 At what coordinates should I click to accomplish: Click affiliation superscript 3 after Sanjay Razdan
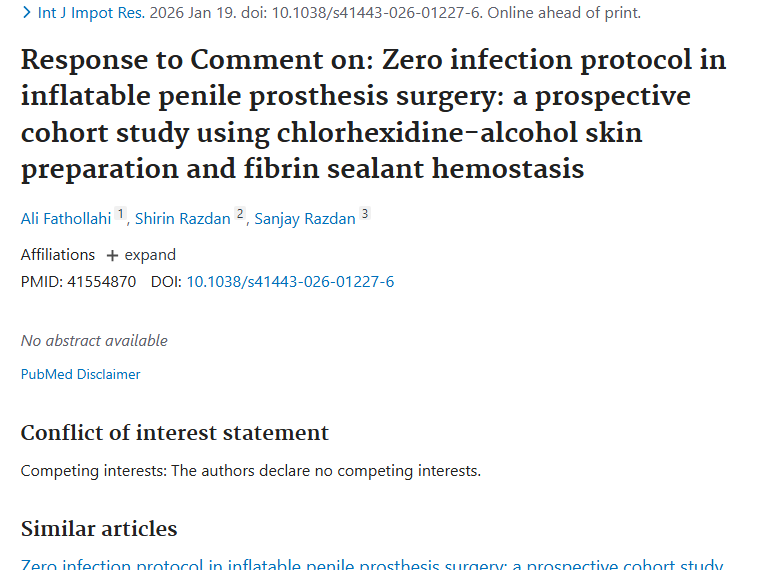coord(365,214)
